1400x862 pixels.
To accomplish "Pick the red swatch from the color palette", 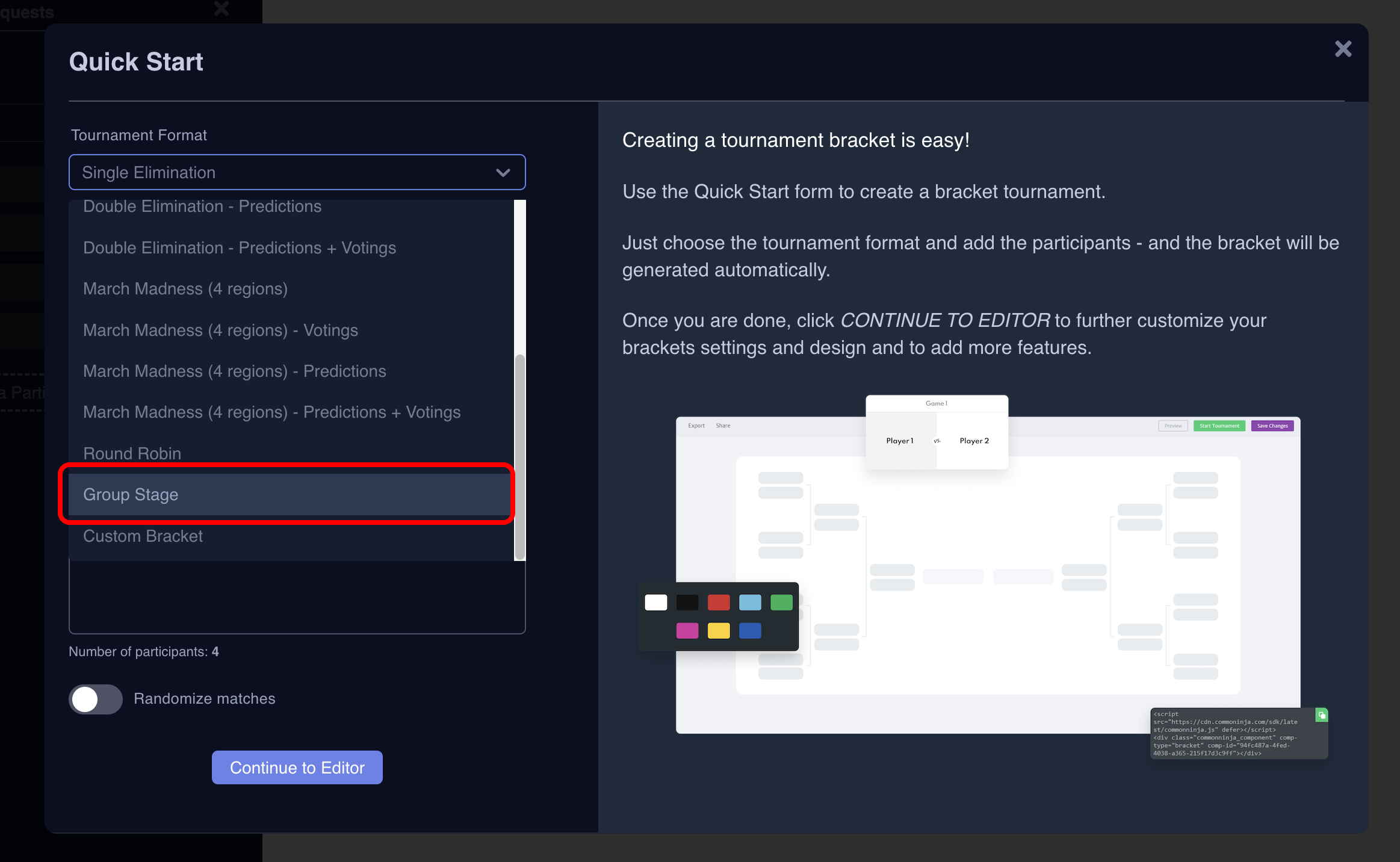I will point(718,603).
